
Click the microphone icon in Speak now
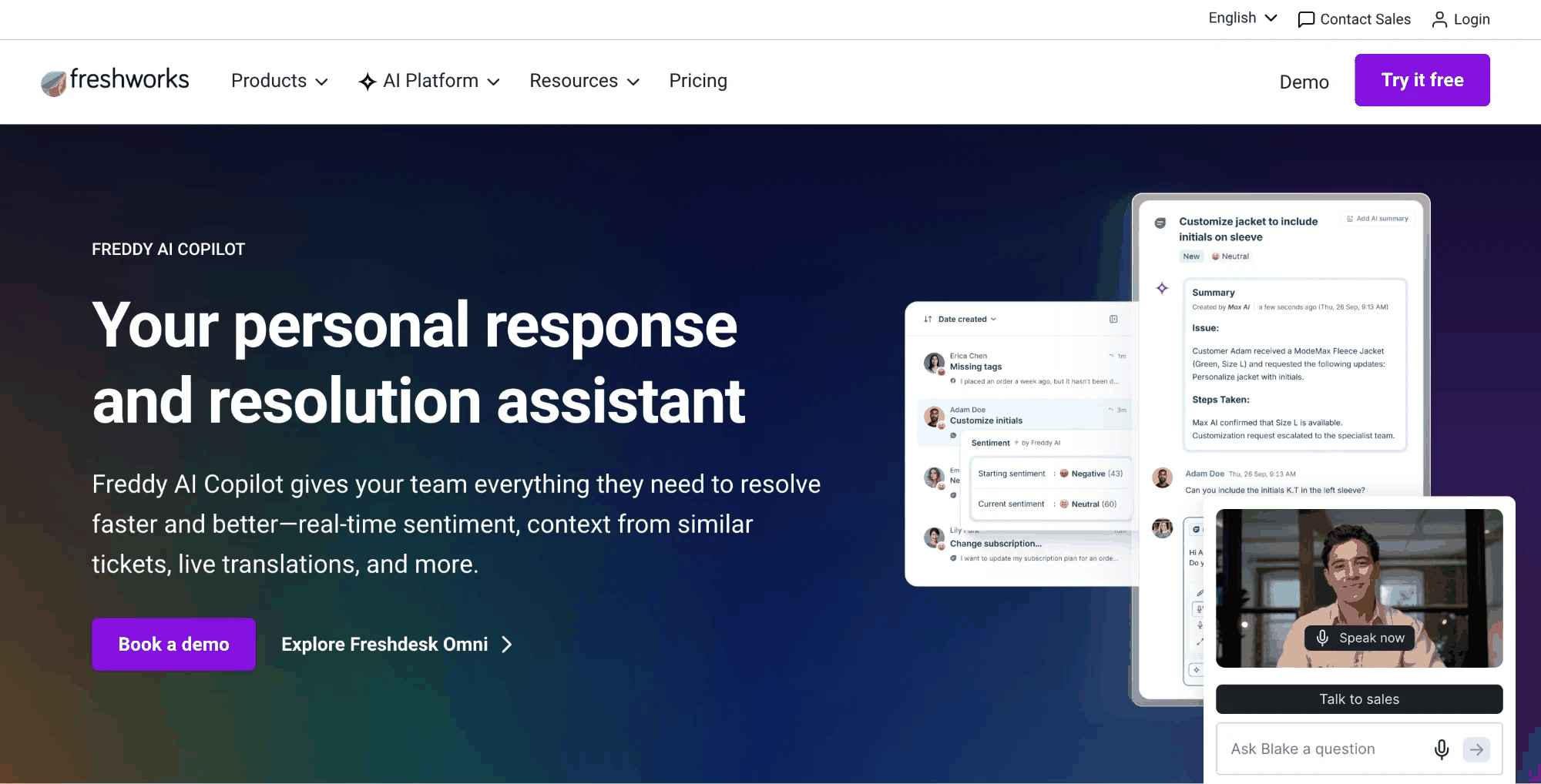pyautogui.click(x=1322, y=638)
